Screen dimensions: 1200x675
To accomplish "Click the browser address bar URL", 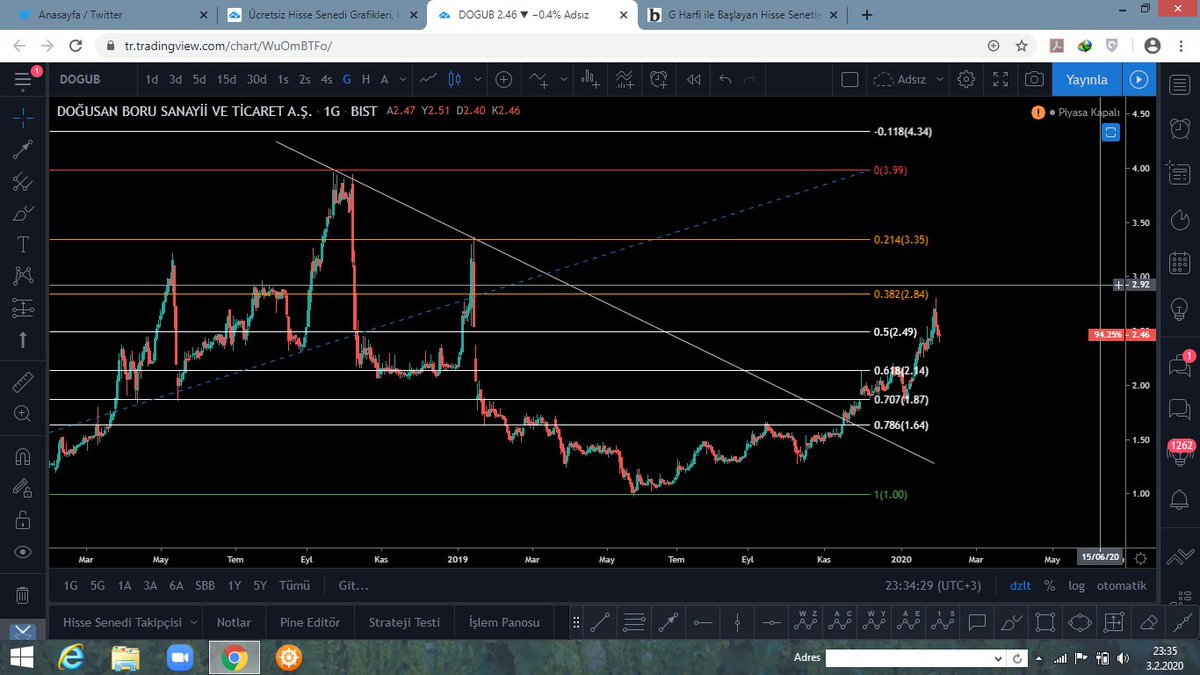I will point(228,46).
